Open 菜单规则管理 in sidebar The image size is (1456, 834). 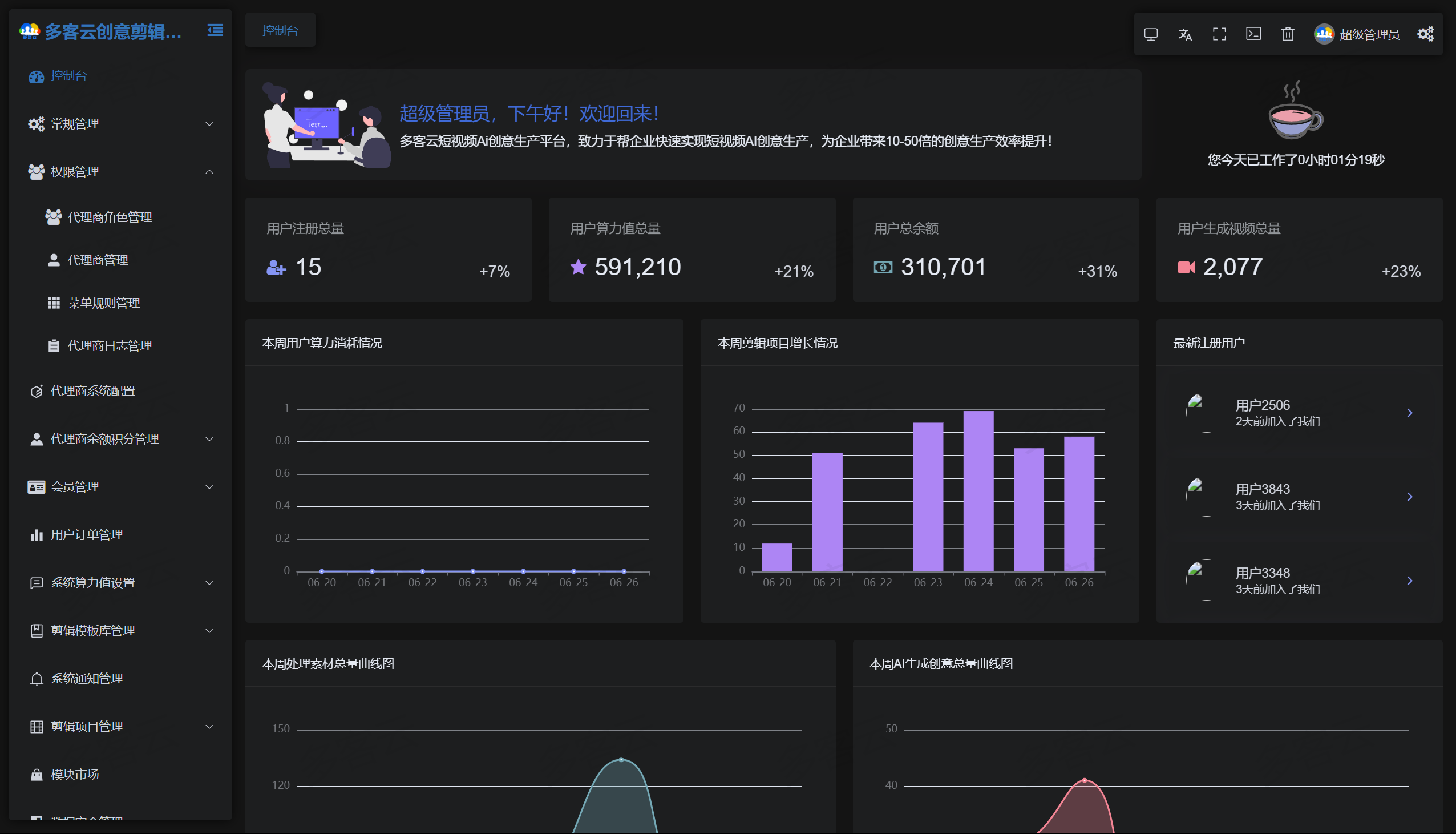(104, 303)
